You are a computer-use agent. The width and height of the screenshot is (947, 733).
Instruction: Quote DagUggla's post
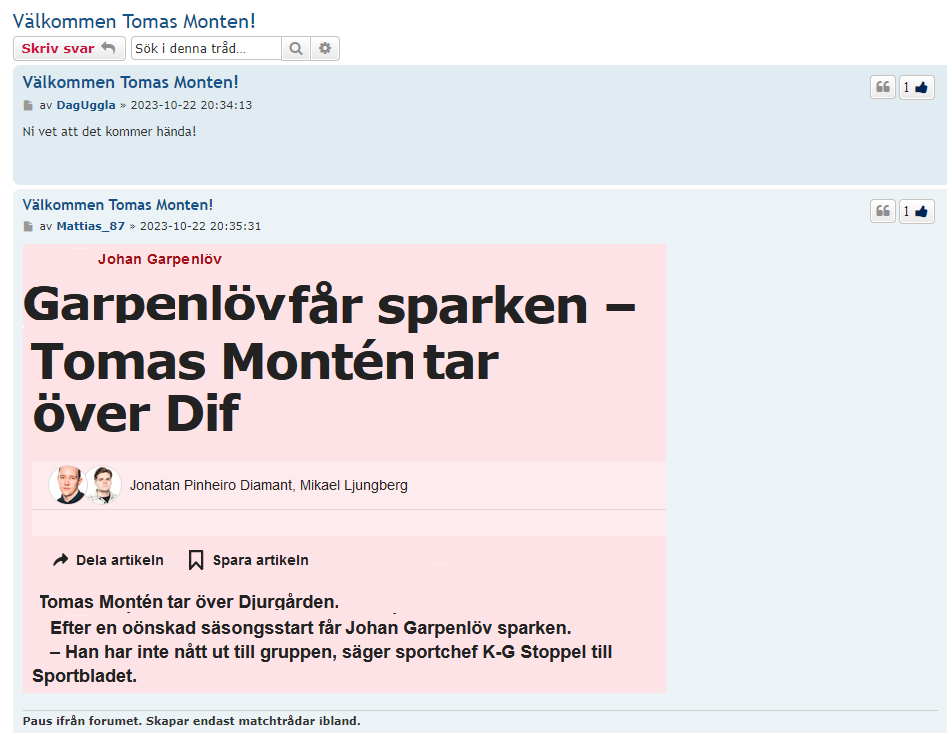pyautogui.click(x=882, y=88)
